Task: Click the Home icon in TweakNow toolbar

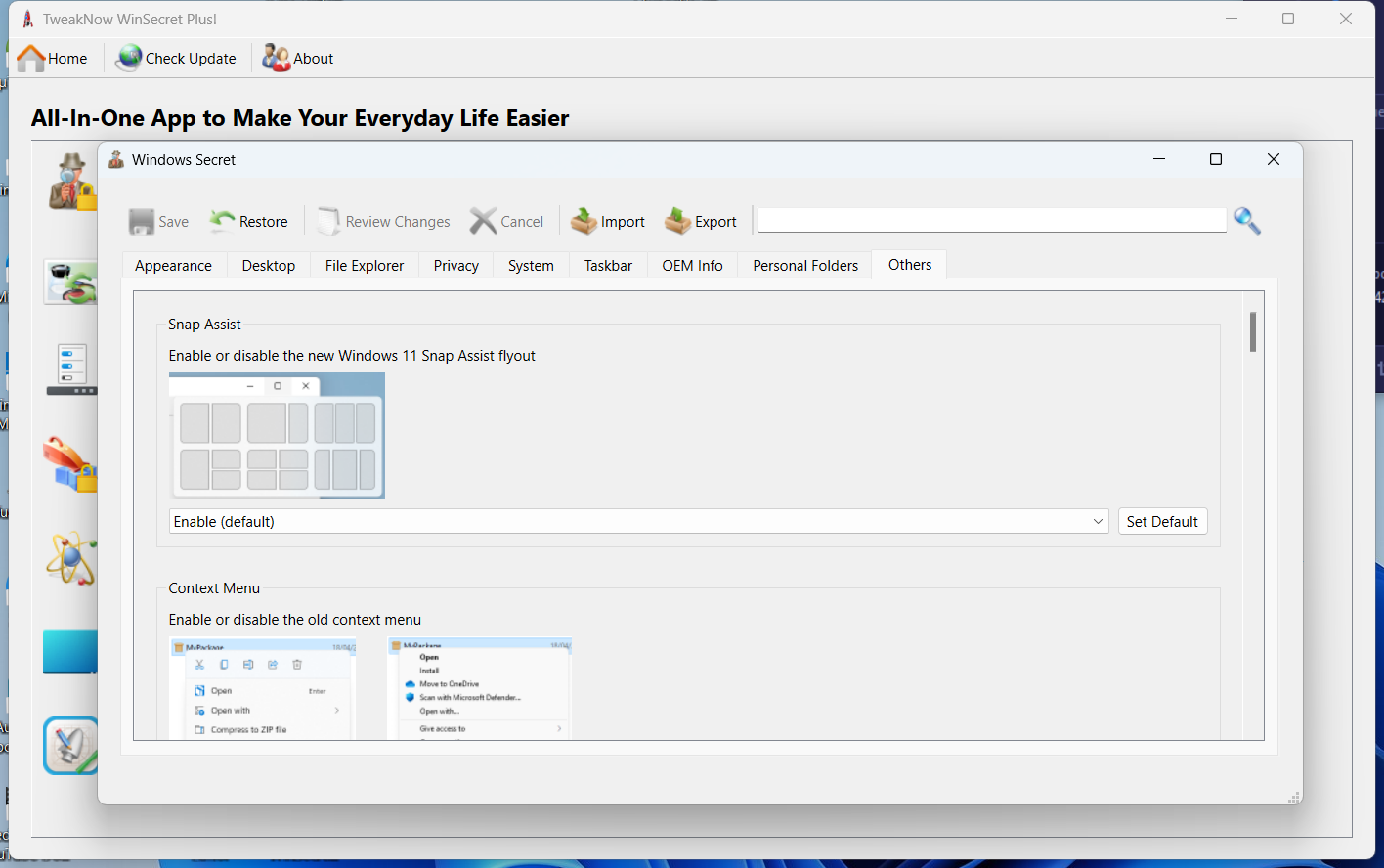Action: (31, 59)
